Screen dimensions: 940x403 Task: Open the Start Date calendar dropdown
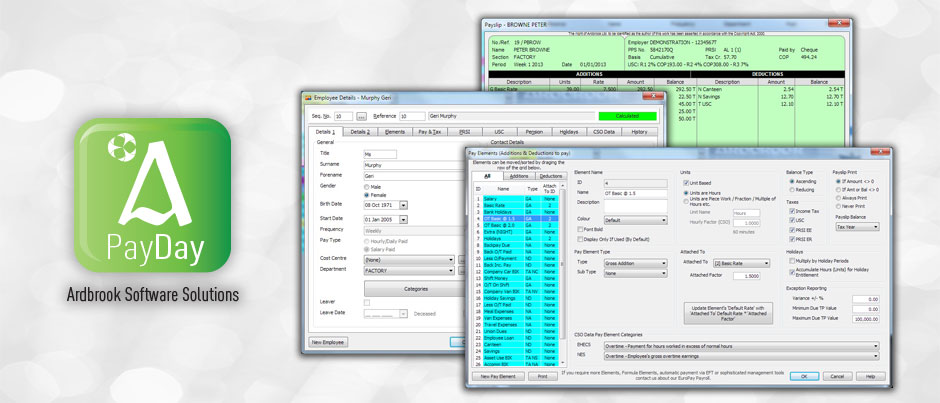point(403,218)
